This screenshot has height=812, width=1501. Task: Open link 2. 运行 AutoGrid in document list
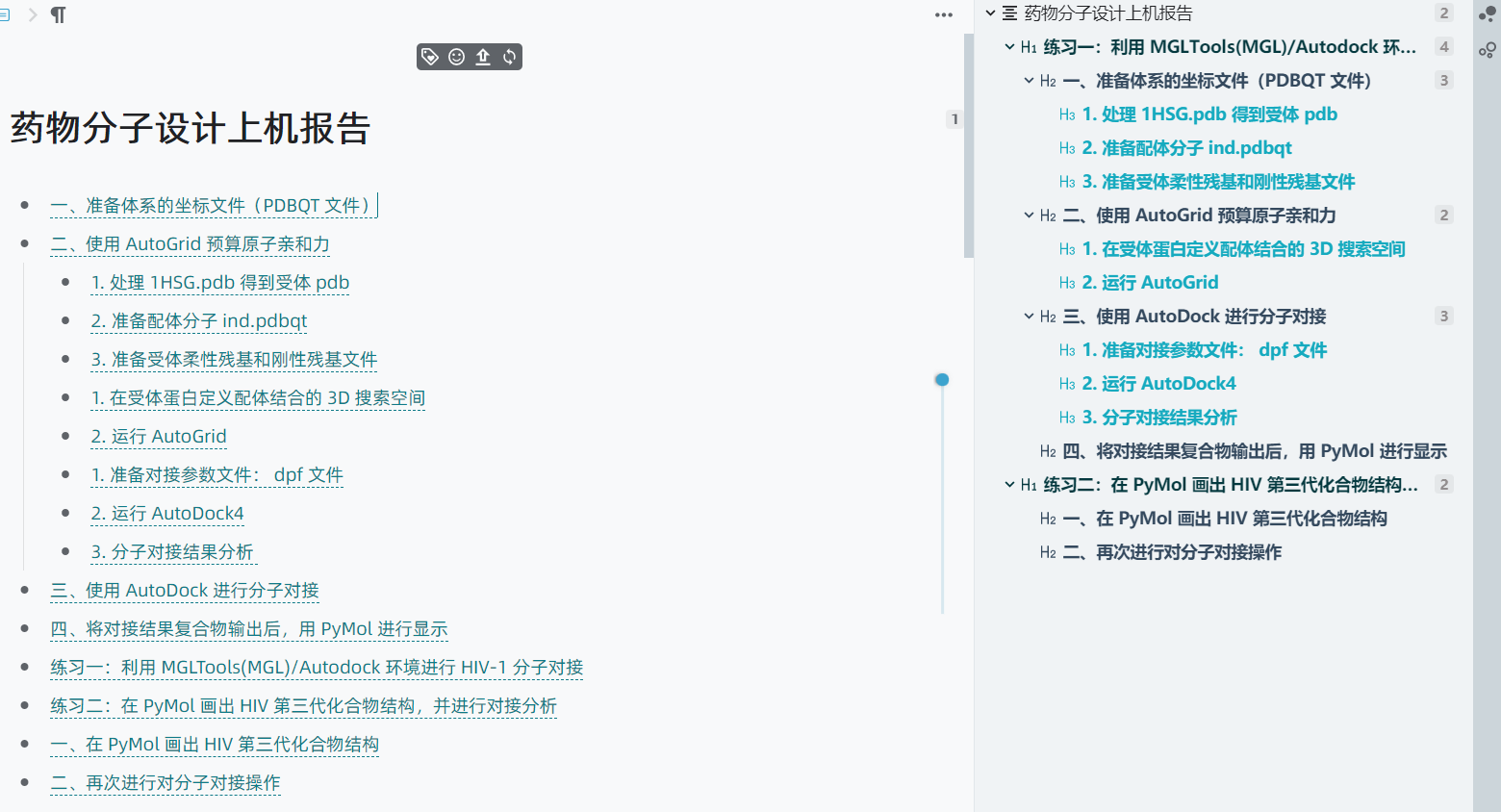tap(159, 437)
